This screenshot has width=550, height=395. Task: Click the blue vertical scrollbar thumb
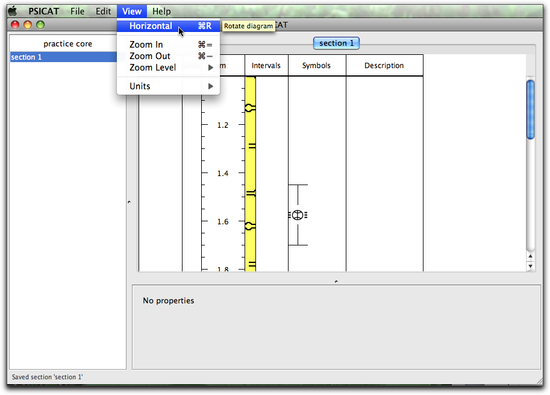(x=530, y=109)
